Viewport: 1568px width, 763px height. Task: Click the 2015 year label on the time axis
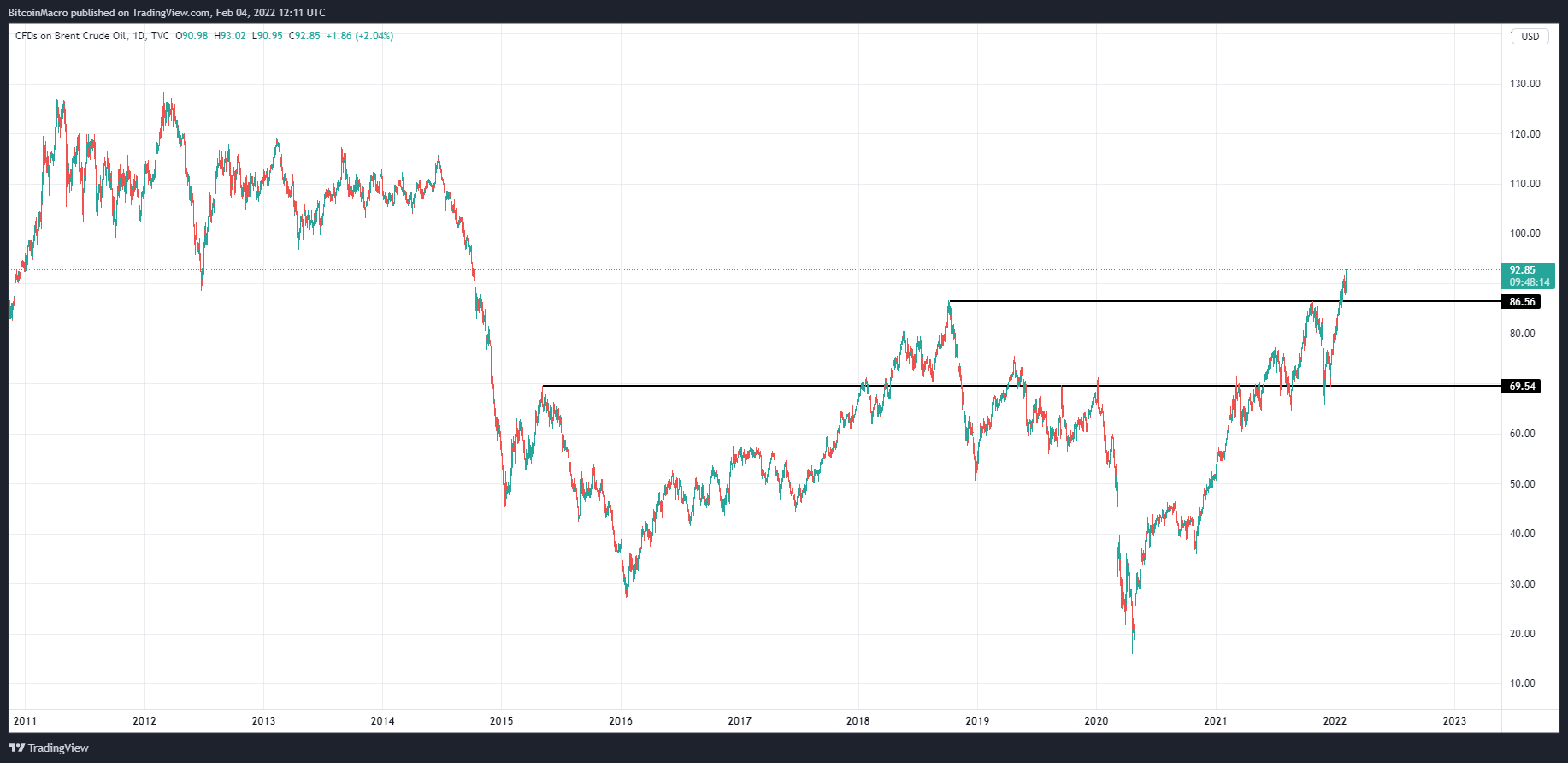pyautogui.click(x=502, y=721)
